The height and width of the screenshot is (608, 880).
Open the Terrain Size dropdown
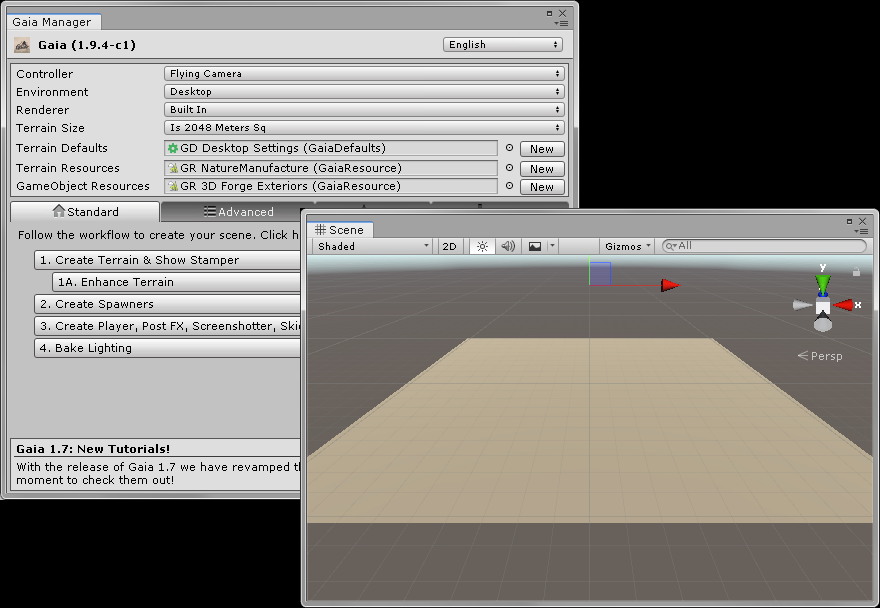pos(364,127)
